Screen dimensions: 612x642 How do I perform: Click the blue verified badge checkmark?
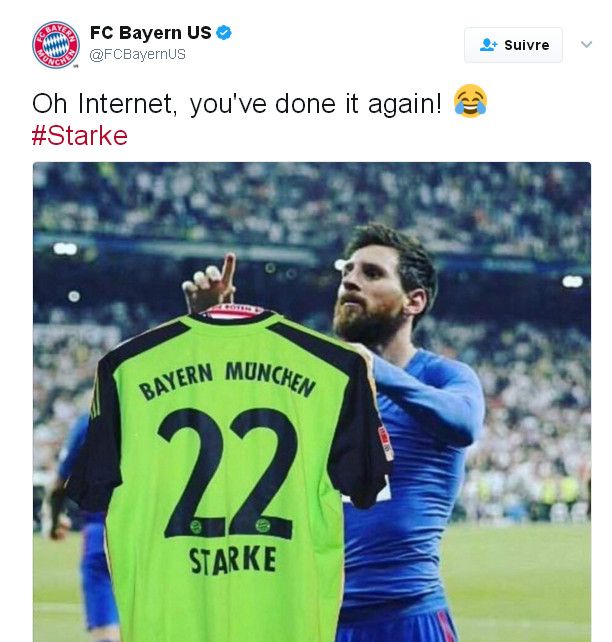pyautogui.click(x=224, y=33)
